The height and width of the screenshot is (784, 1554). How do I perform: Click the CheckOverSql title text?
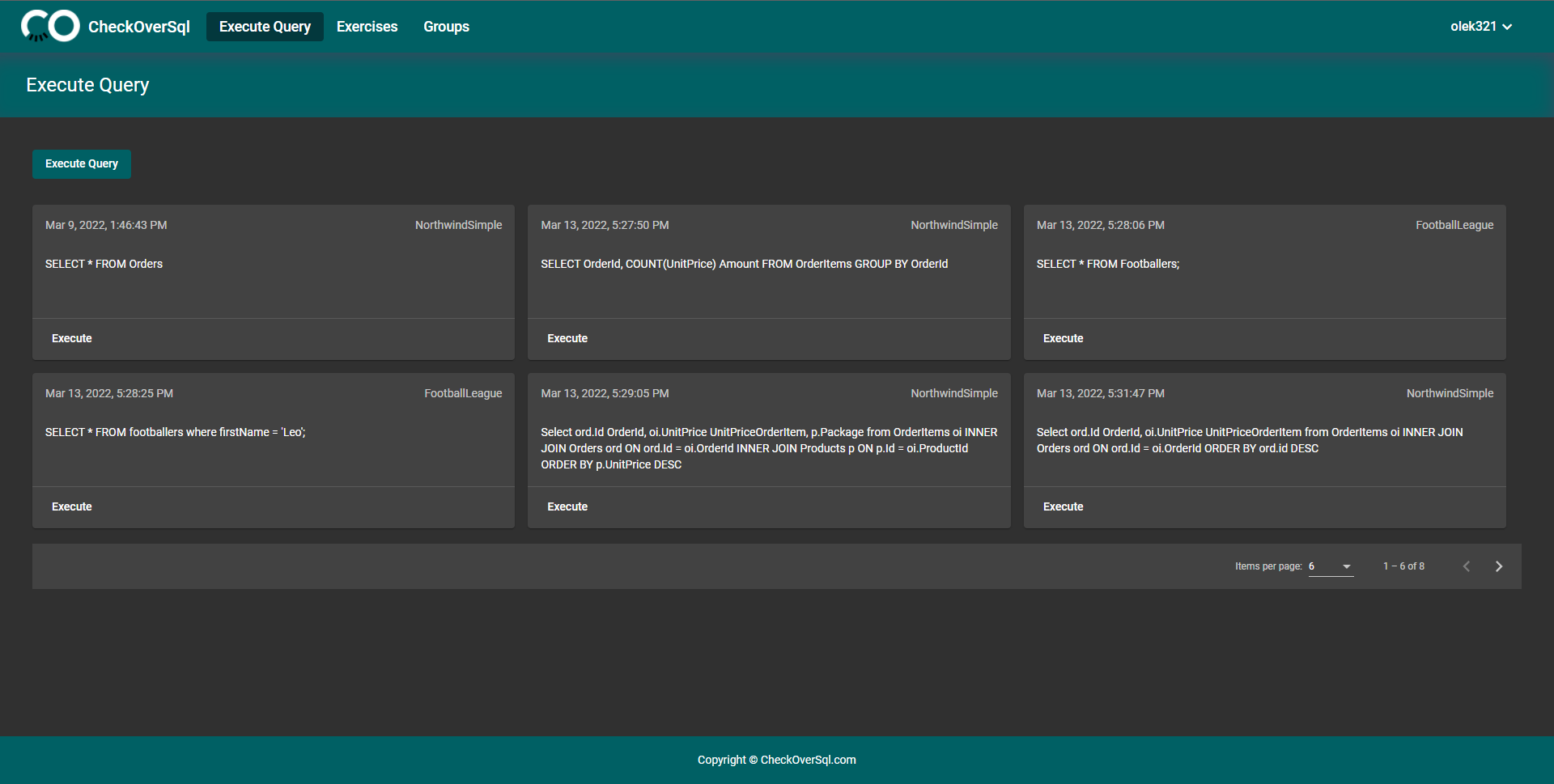click(x=138, y=26)
